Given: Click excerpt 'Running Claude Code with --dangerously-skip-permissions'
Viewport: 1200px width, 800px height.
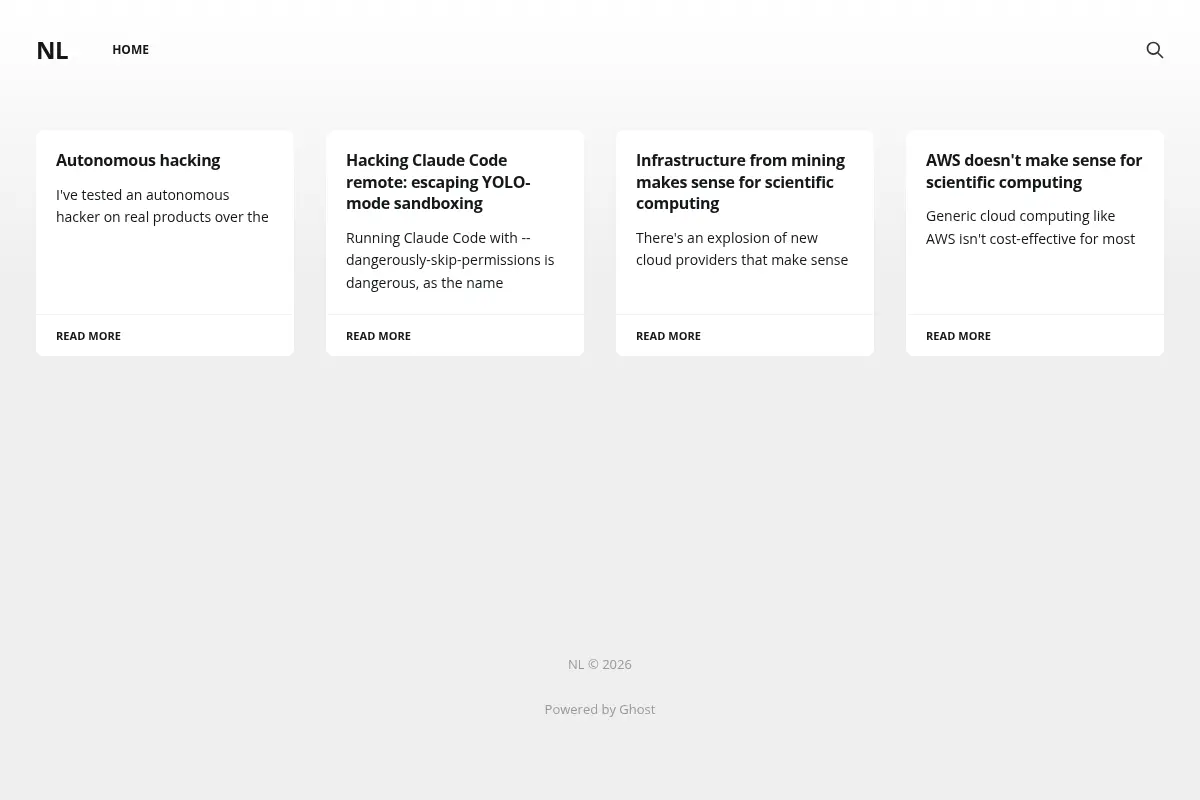Looking at the screenshot, I should coord(450,260).
